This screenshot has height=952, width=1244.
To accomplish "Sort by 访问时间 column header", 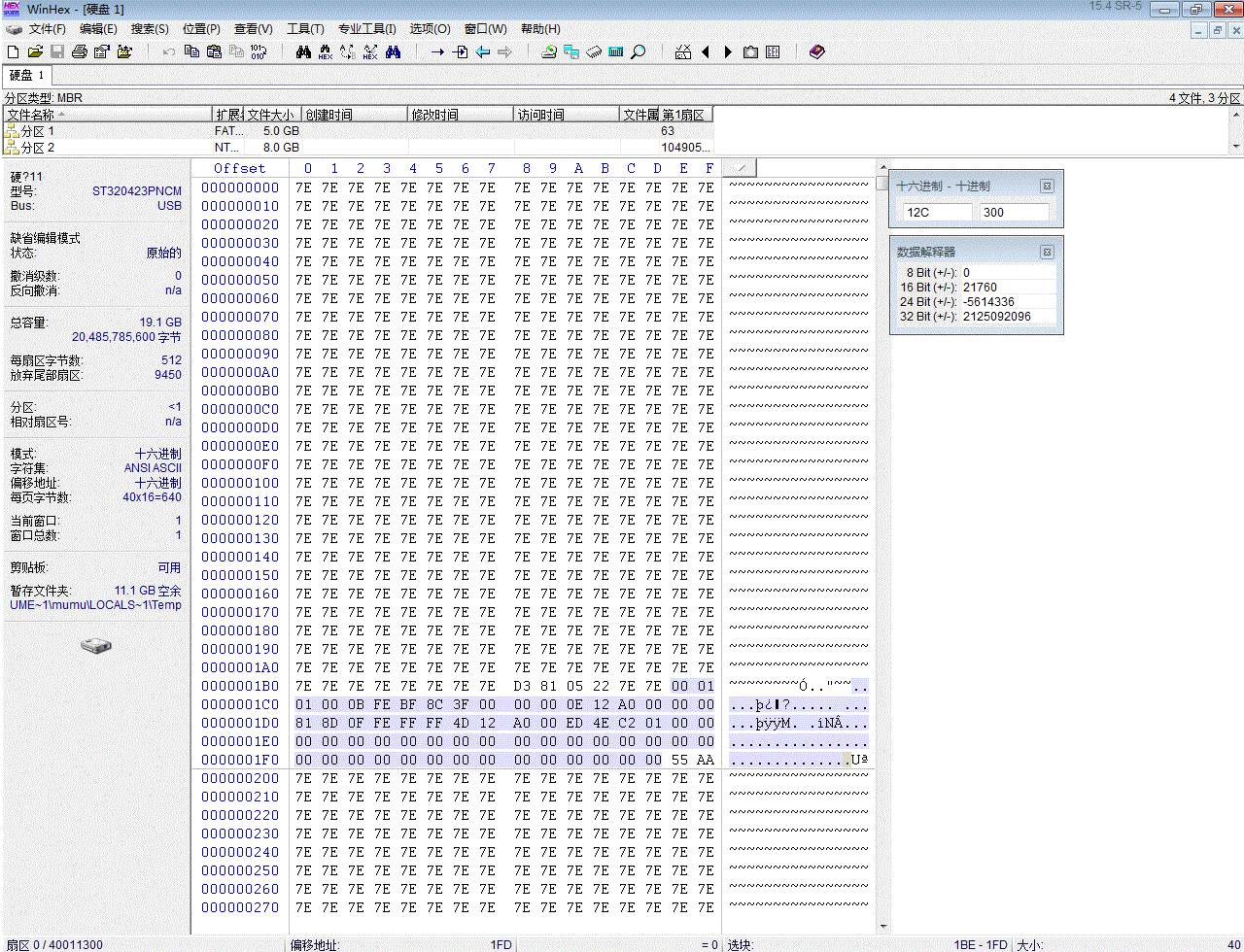I will 567,115.
